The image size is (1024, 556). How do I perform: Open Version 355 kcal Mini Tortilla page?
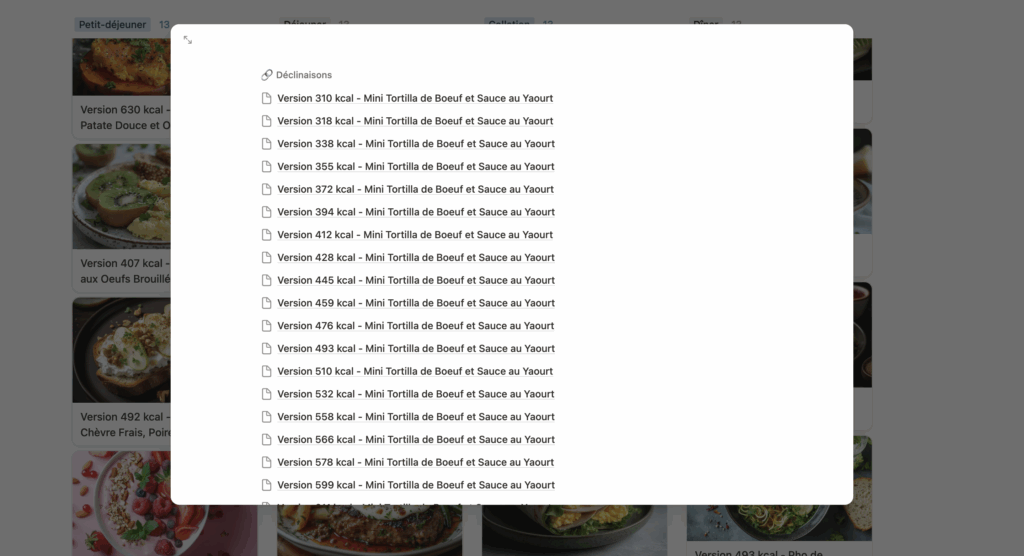[416, 167]
